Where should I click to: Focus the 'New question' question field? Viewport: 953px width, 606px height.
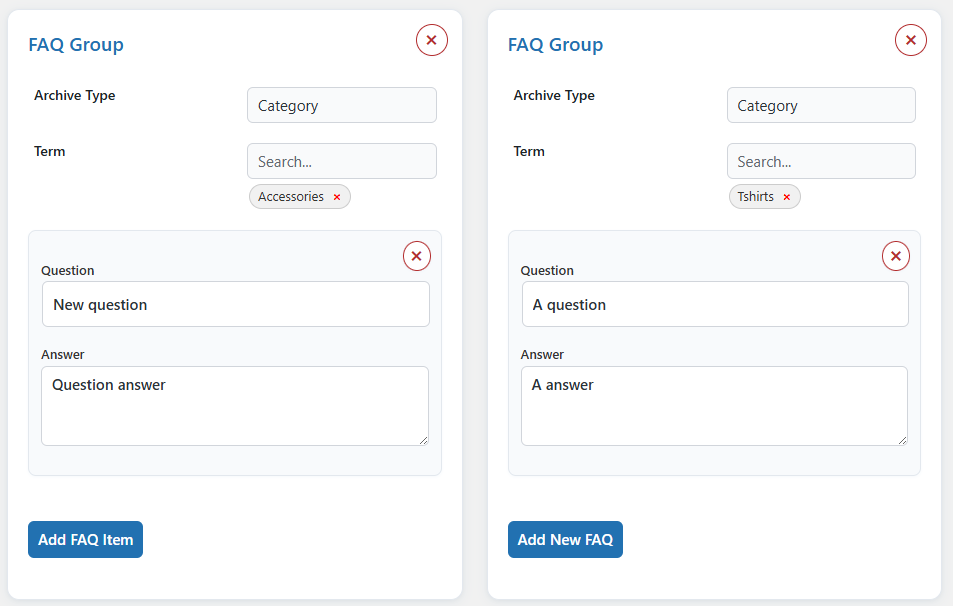point(236,304)
